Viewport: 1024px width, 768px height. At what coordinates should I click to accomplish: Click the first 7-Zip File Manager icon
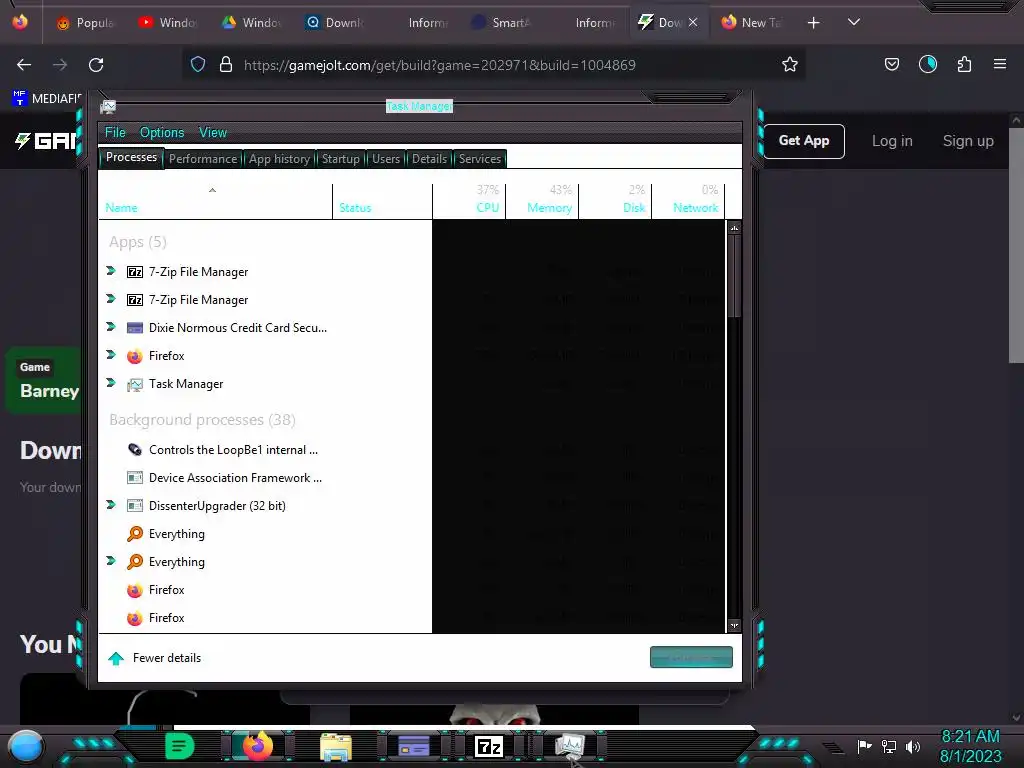pyautogui.click(x=135, y=272)
